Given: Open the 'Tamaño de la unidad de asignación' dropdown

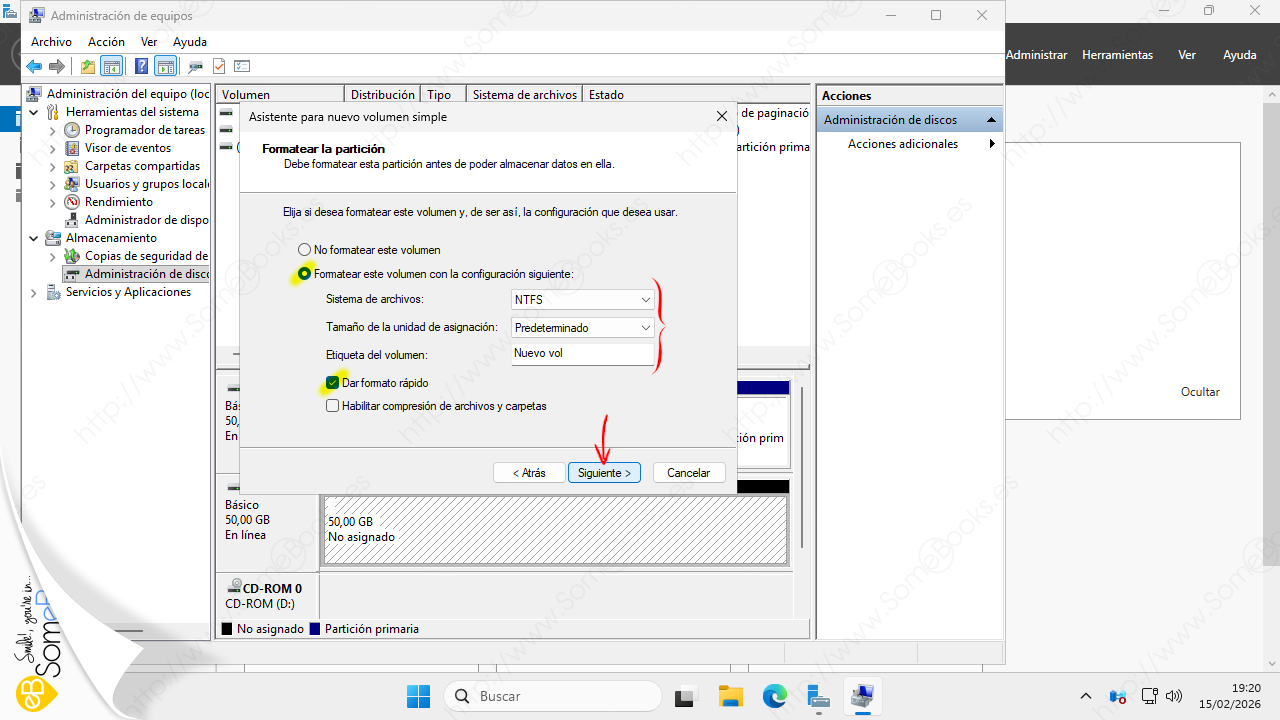Looking at the screenshot, I should [583, 327].
